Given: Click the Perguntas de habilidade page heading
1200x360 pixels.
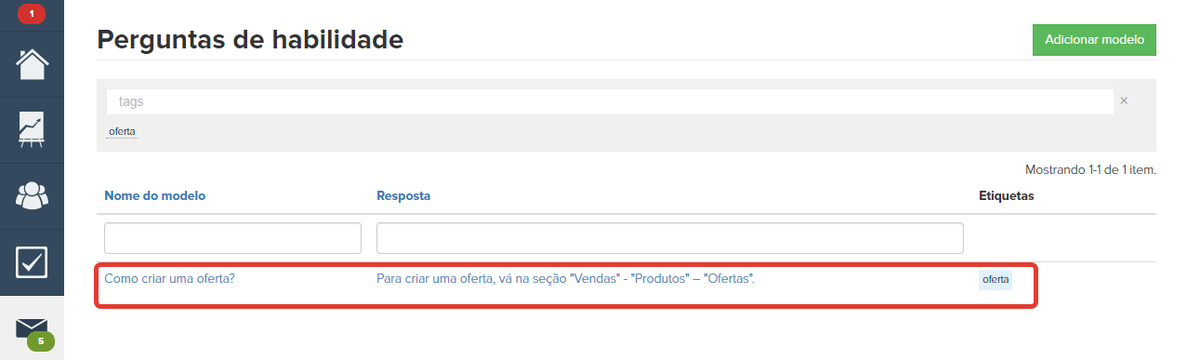Looking at the screenshot, I should [x=250, y=40].
